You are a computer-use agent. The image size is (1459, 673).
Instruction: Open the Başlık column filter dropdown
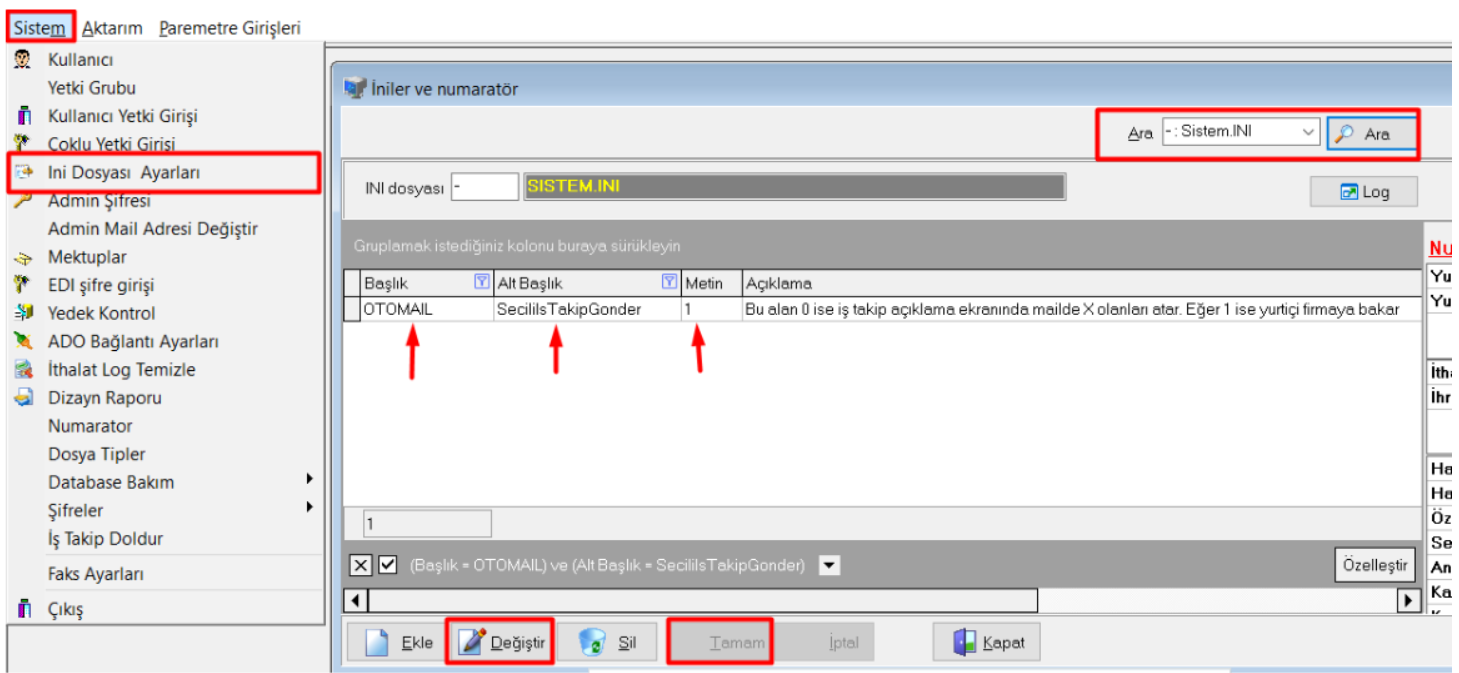(480, 283)
